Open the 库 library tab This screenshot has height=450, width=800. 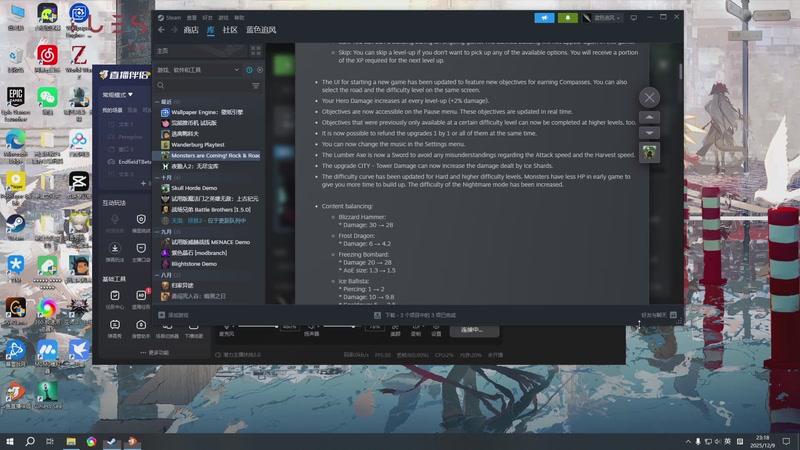211,30
